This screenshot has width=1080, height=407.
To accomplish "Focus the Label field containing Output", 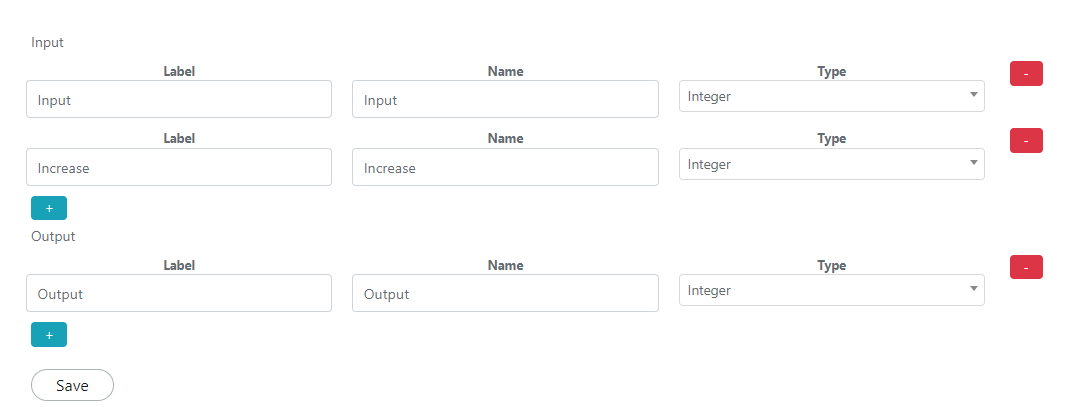I will tap(179, 293).
